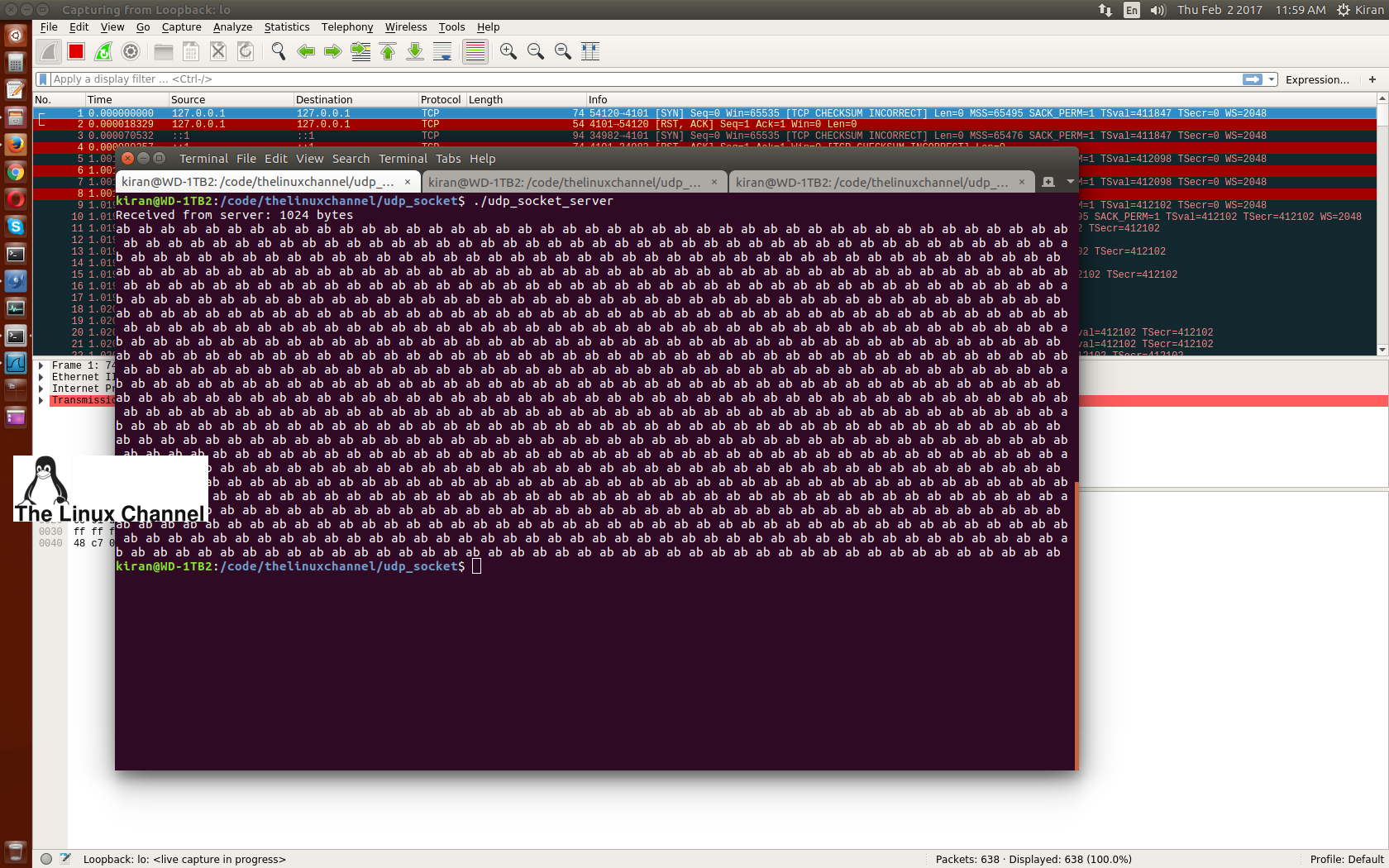This screenshot has width=1389, height=868.
Task: Apply display filter arrow button
Action: click(x=1253, y=79)
